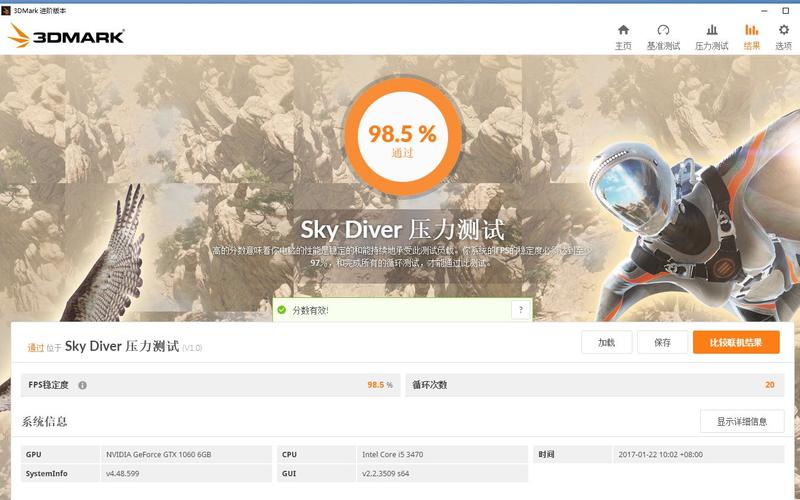Click the info icon beside FPS稳定度
This screenshot has width=800, height=500.
[x=82, y=385]
